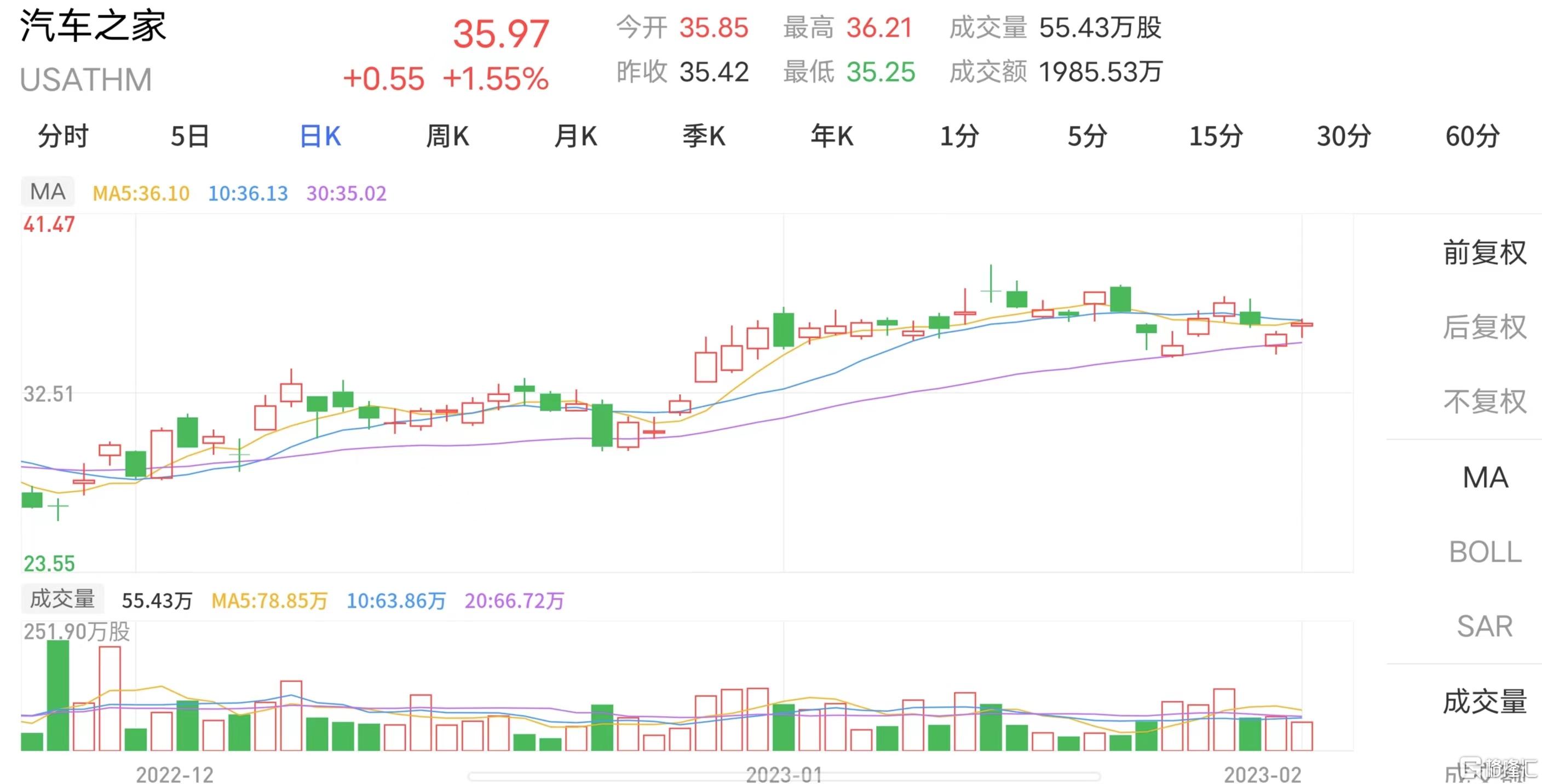This screenshot has width=1542, height=784.
Task: Click the 2023-01 date axis label
Action: pos(784,775)
